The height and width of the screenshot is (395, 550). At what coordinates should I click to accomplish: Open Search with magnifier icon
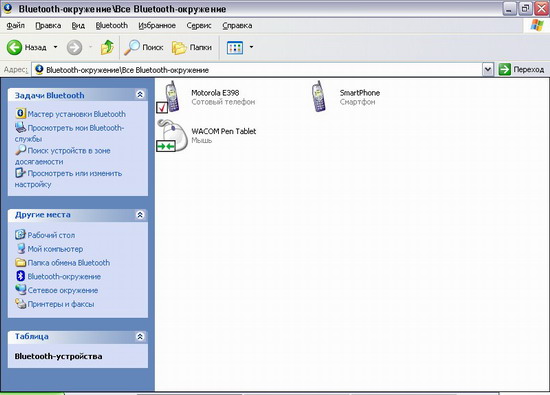pos(144,47)
